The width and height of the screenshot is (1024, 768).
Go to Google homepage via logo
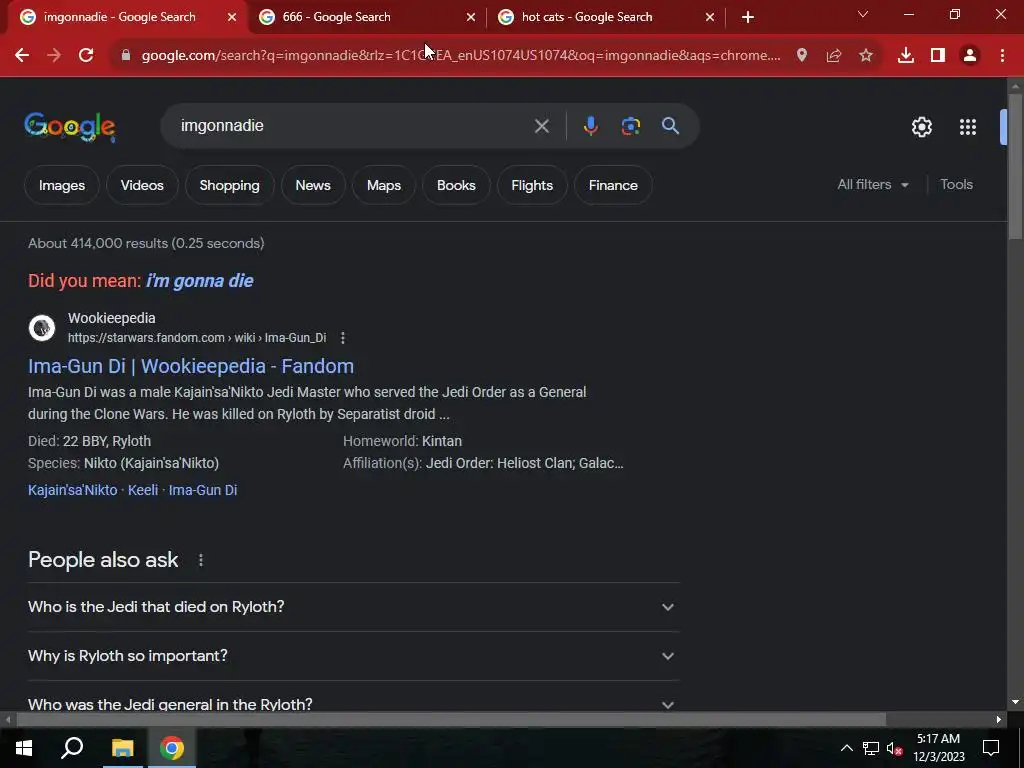(x=70, y=127)
